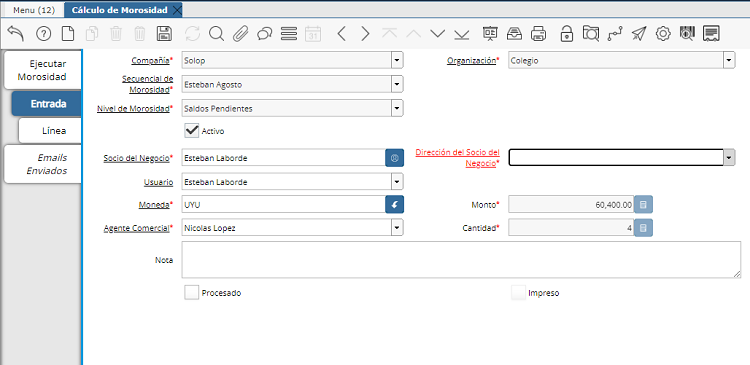This screenshot has width=750, height=365.
Task: Select the Cálculo de Morosidad tab
Action: (x=120, y=10)
